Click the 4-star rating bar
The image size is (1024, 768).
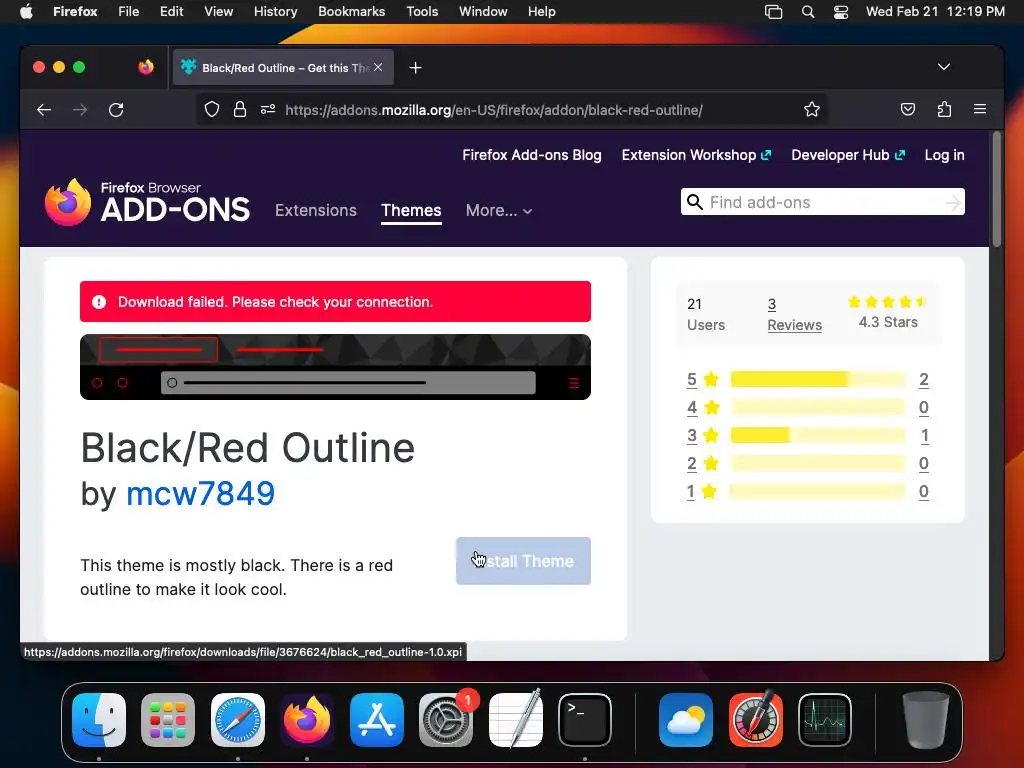pyautogui.click(x=818, y=408)
